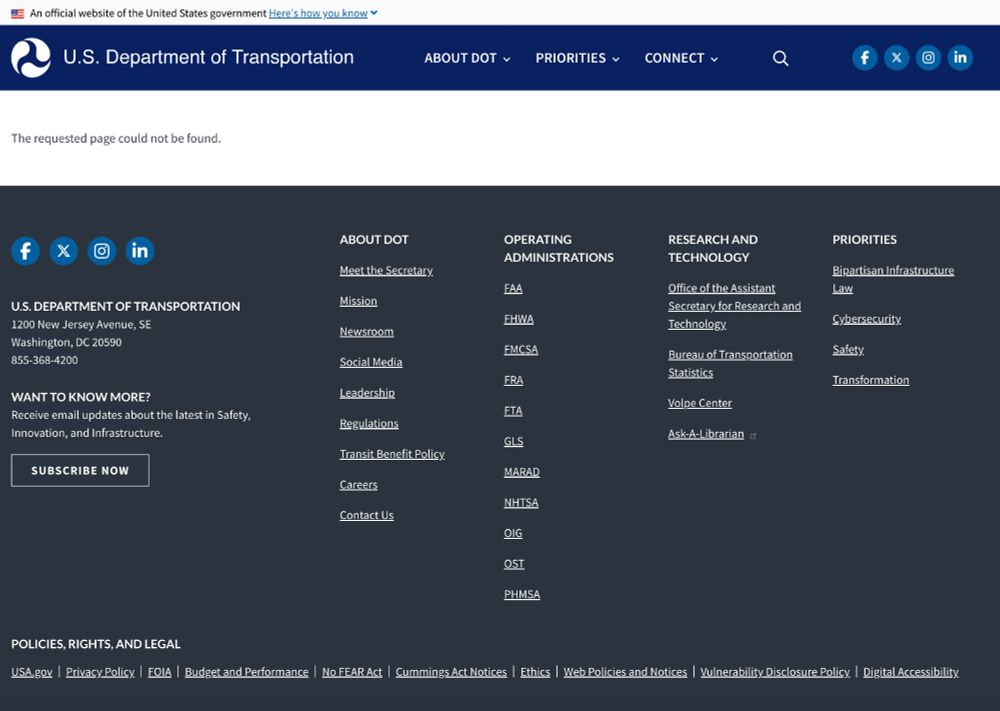Open the Leadership link
Viewport: 1000px width, 711px height.
tap(367, 393)
